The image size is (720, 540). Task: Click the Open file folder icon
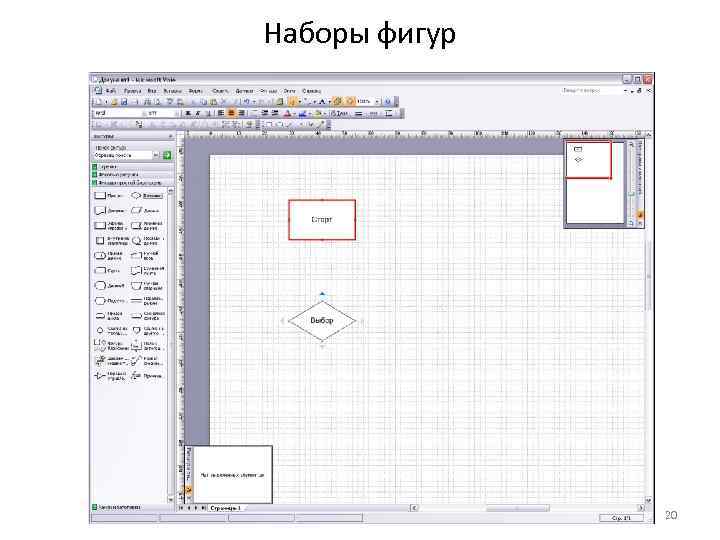[115, 101]
